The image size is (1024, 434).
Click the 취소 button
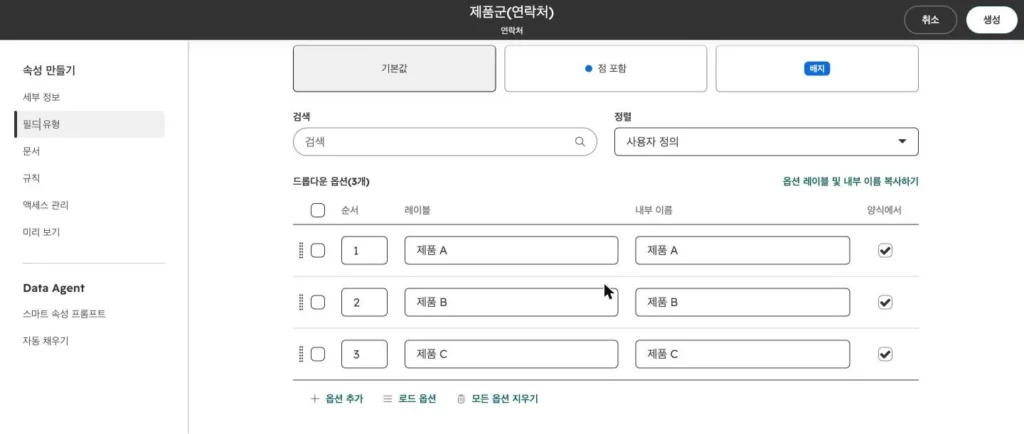(930, 20)
